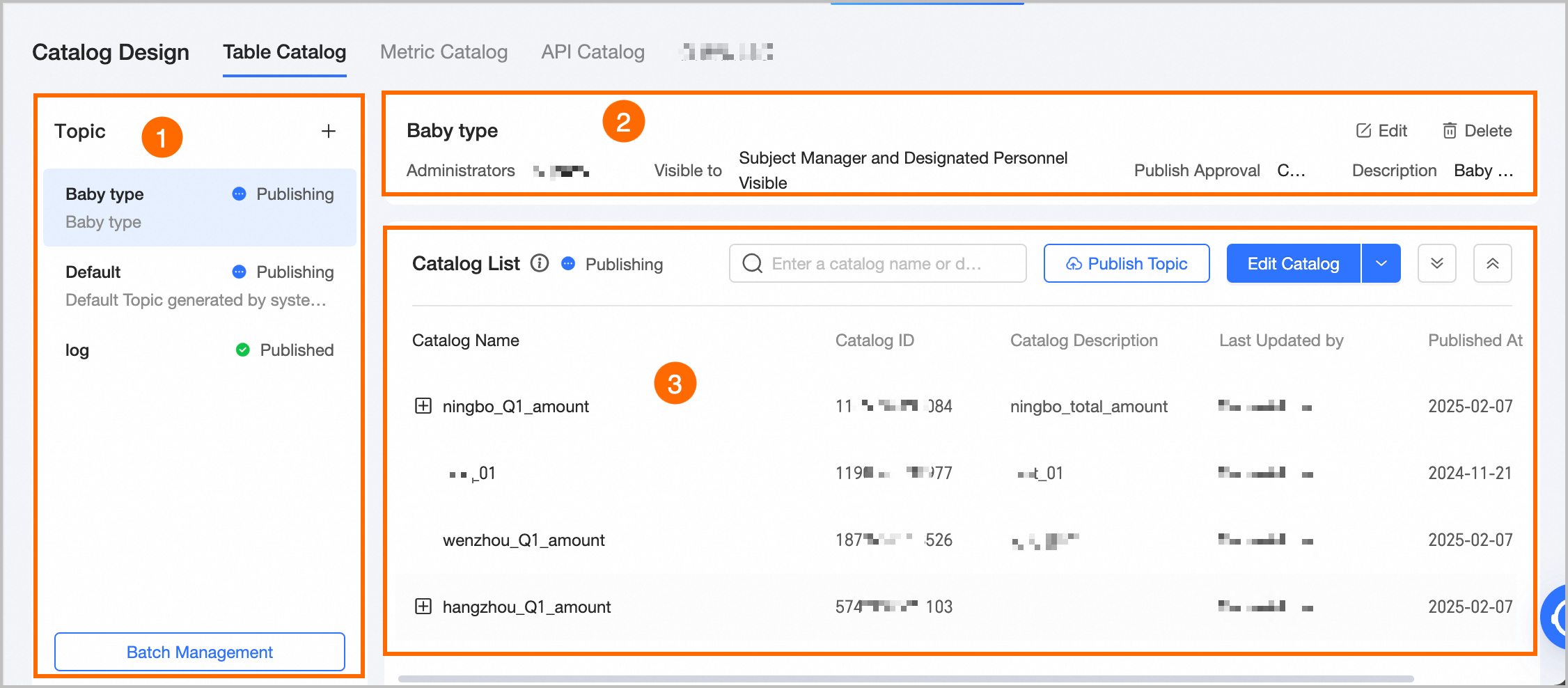Open the blurred fourth catalog tab
The width and height of the screenshot is (1568, 688).
click(x=727, y=52)
